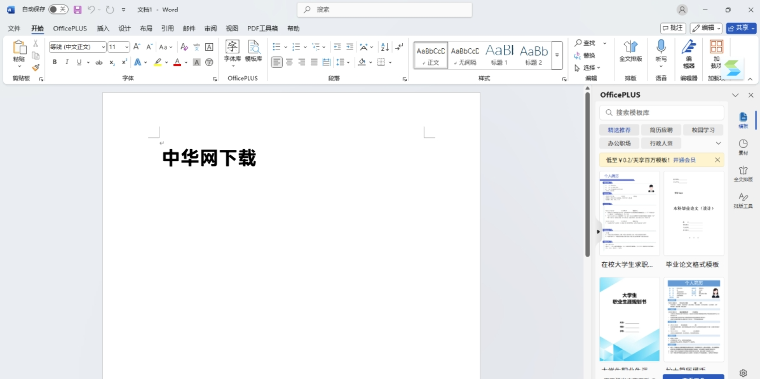Apply strikethrough with the ab icon

pyautogui.click(x=99, y=62)
